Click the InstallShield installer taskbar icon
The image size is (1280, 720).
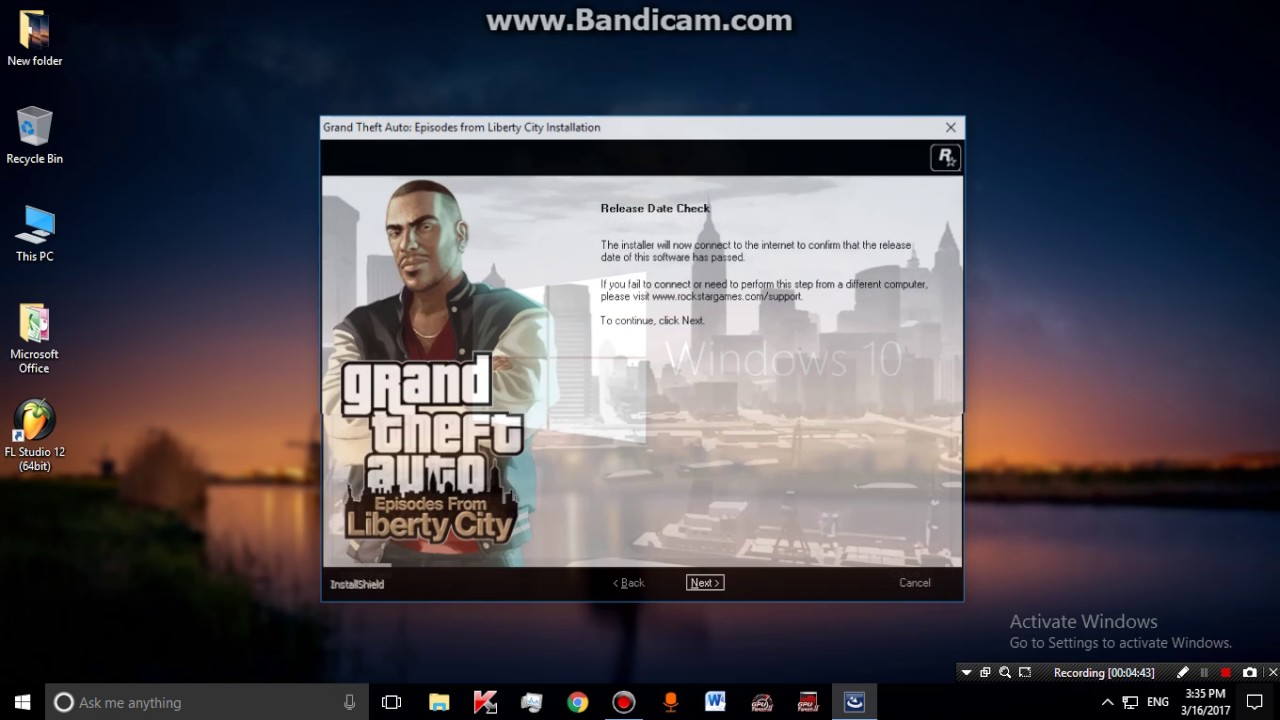pyautogui.click(x=854, y=702)
